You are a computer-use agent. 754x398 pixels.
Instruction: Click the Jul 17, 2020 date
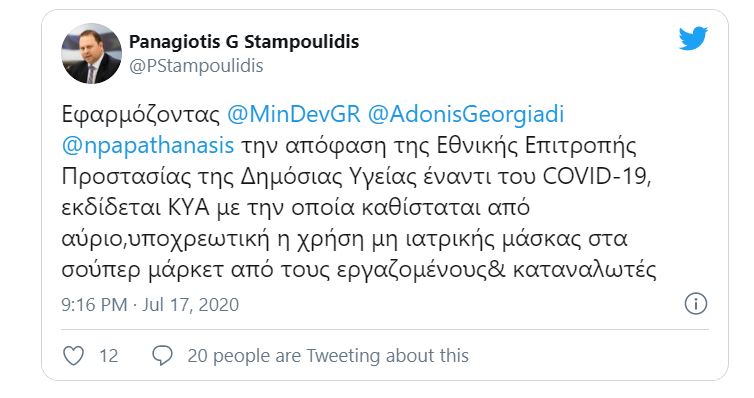coord(190,305)
